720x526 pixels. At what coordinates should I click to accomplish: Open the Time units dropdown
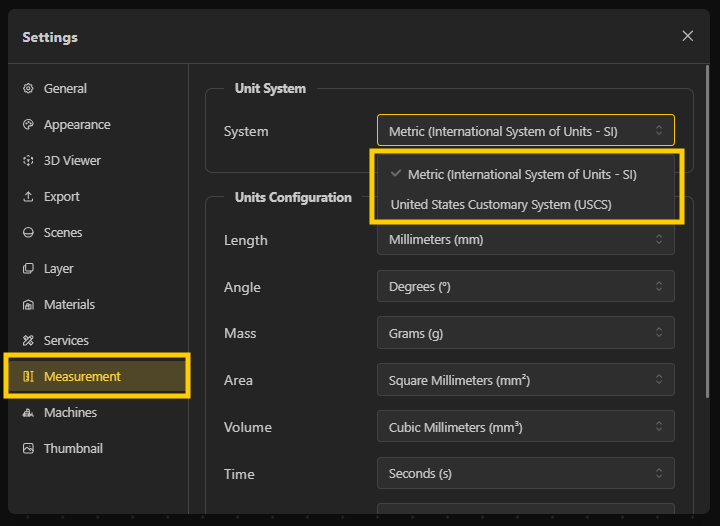pos(525,474)
